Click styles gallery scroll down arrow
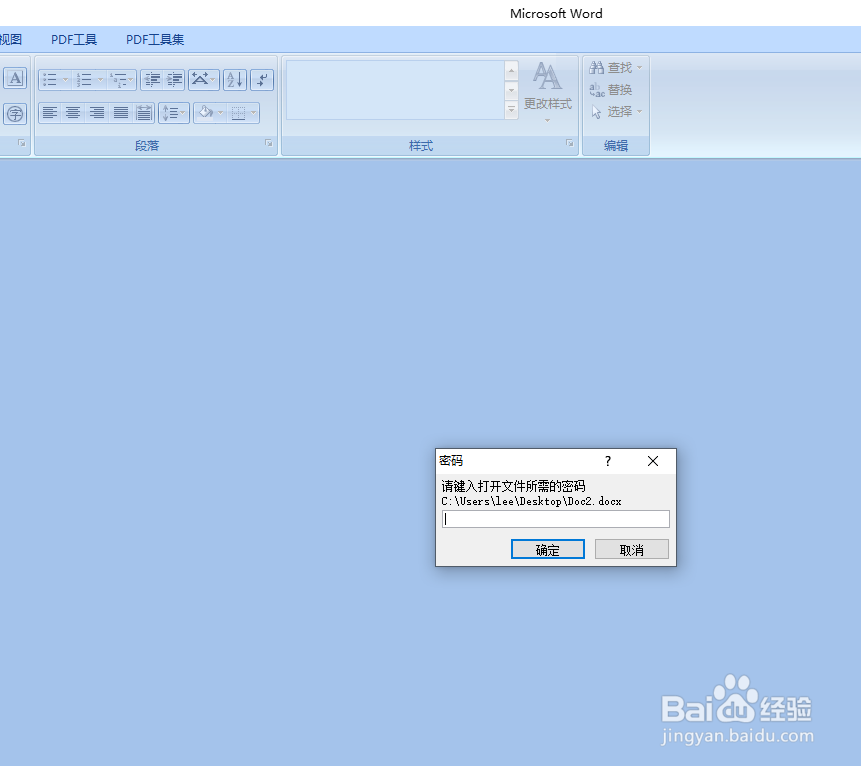861x766 pixels. (511, 90)
